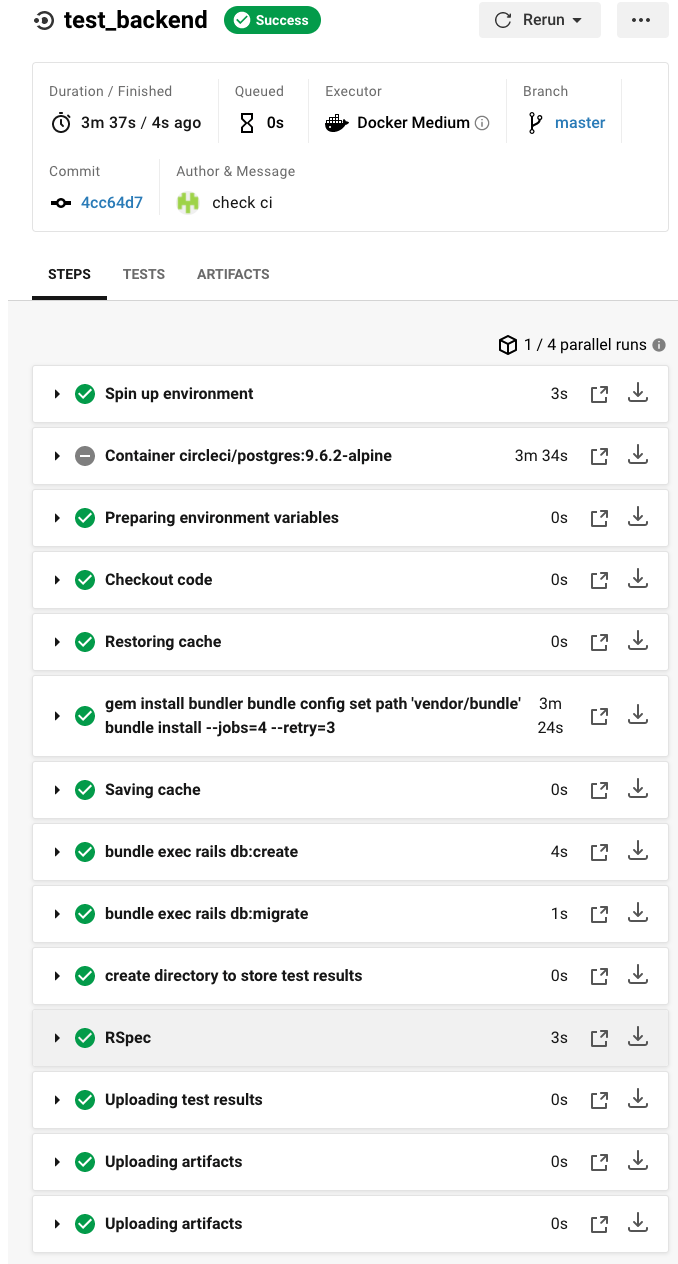Open the master branch link
678x1264 pixels.
580,123
